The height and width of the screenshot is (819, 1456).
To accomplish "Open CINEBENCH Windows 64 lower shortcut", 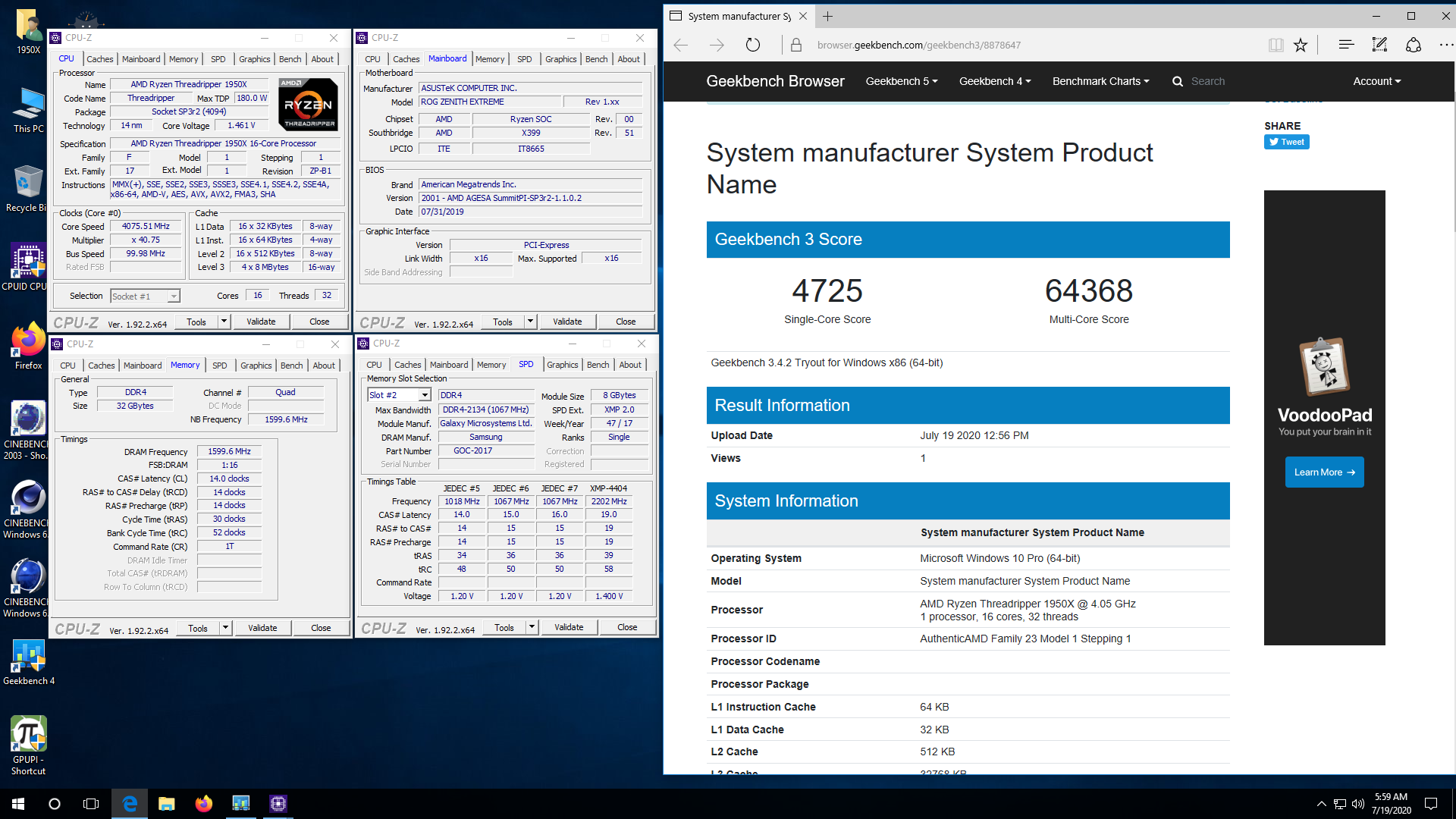I will tap(27, 588).
